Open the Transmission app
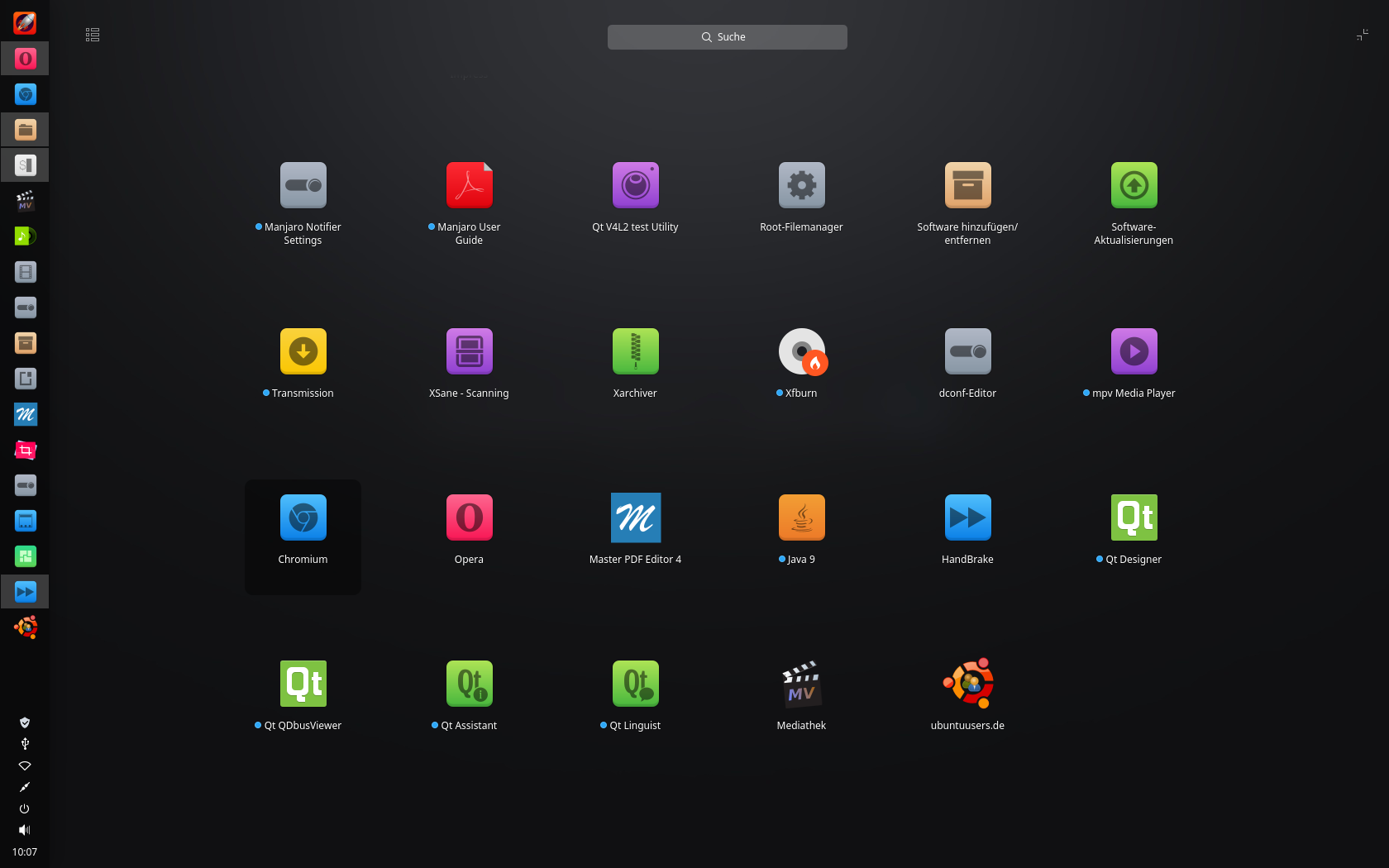The width and height of the screenshot is (1389, 868). [x=303, y=352]
